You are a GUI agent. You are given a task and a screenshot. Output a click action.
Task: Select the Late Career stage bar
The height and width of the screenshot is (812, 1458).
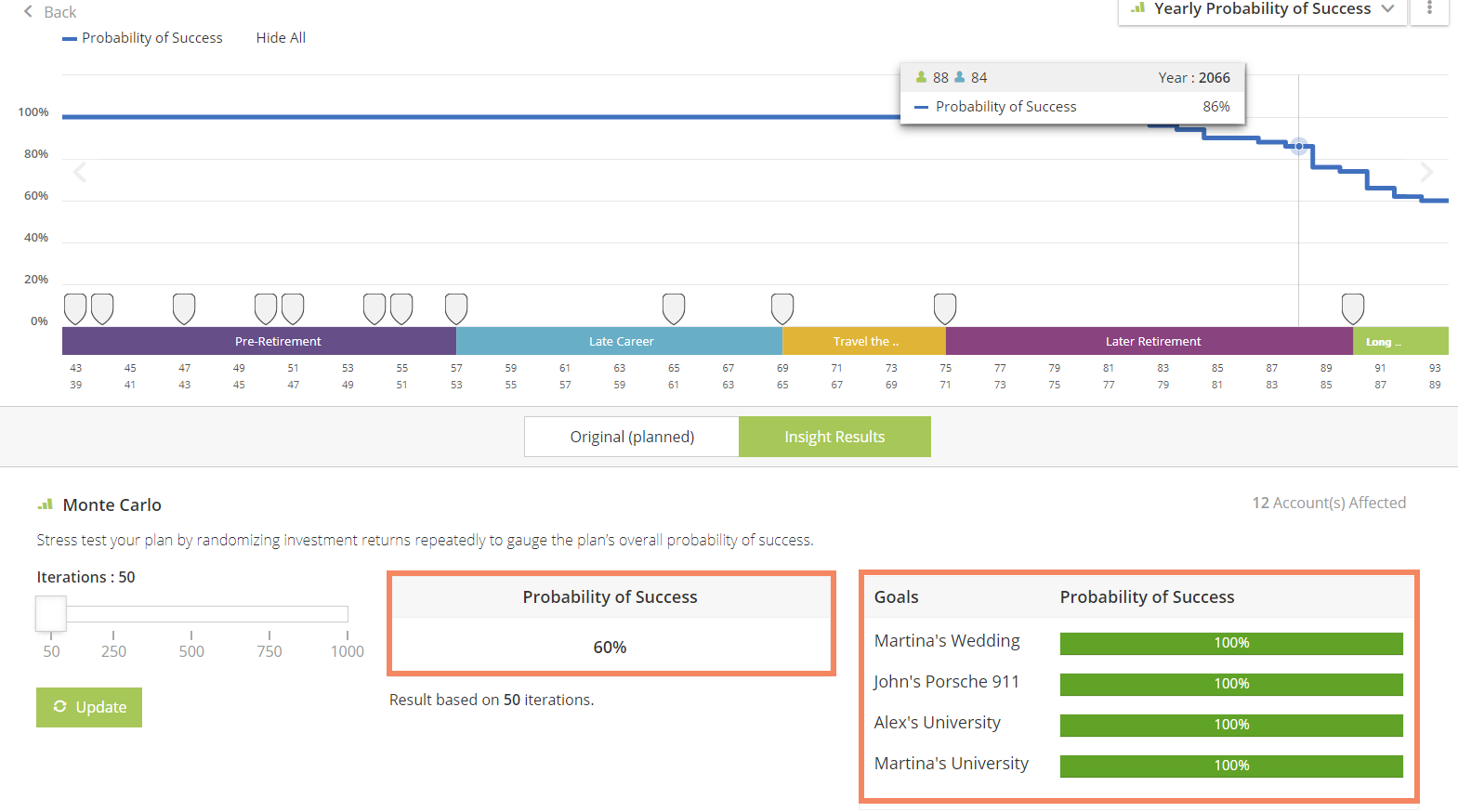pos(620,341)
